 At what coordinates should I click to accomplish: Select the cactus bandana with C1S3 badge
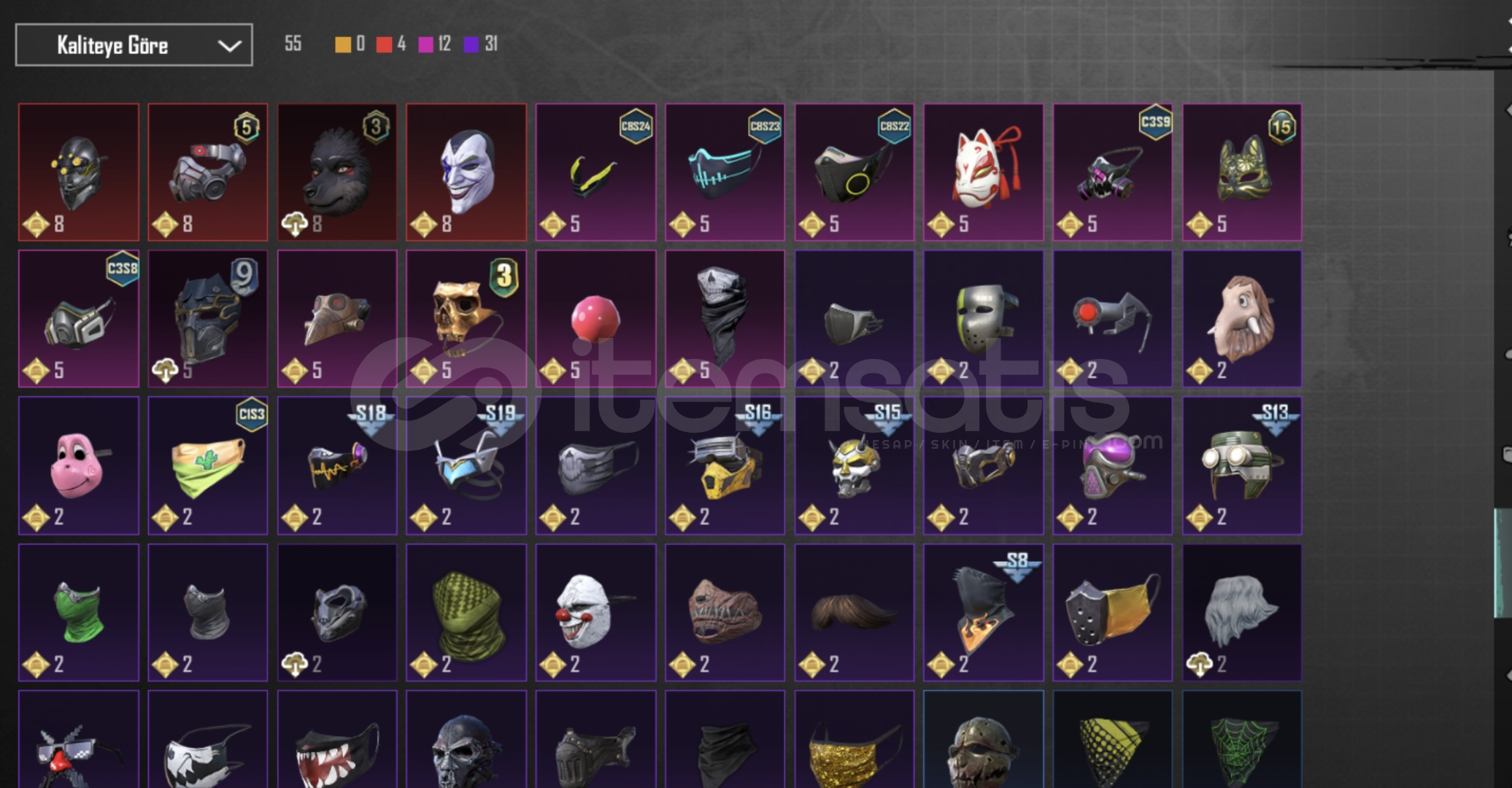coord(208,466)
